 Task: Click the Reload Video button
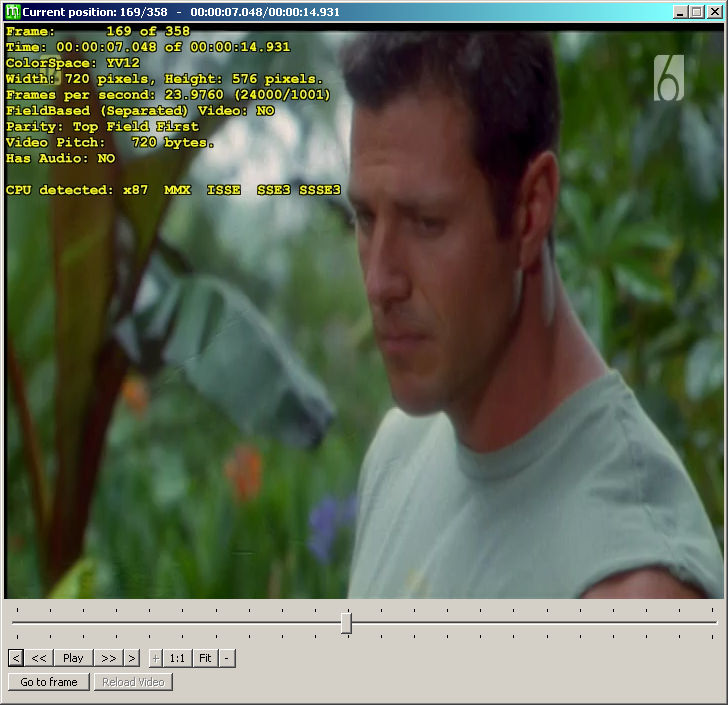point(133,682)
